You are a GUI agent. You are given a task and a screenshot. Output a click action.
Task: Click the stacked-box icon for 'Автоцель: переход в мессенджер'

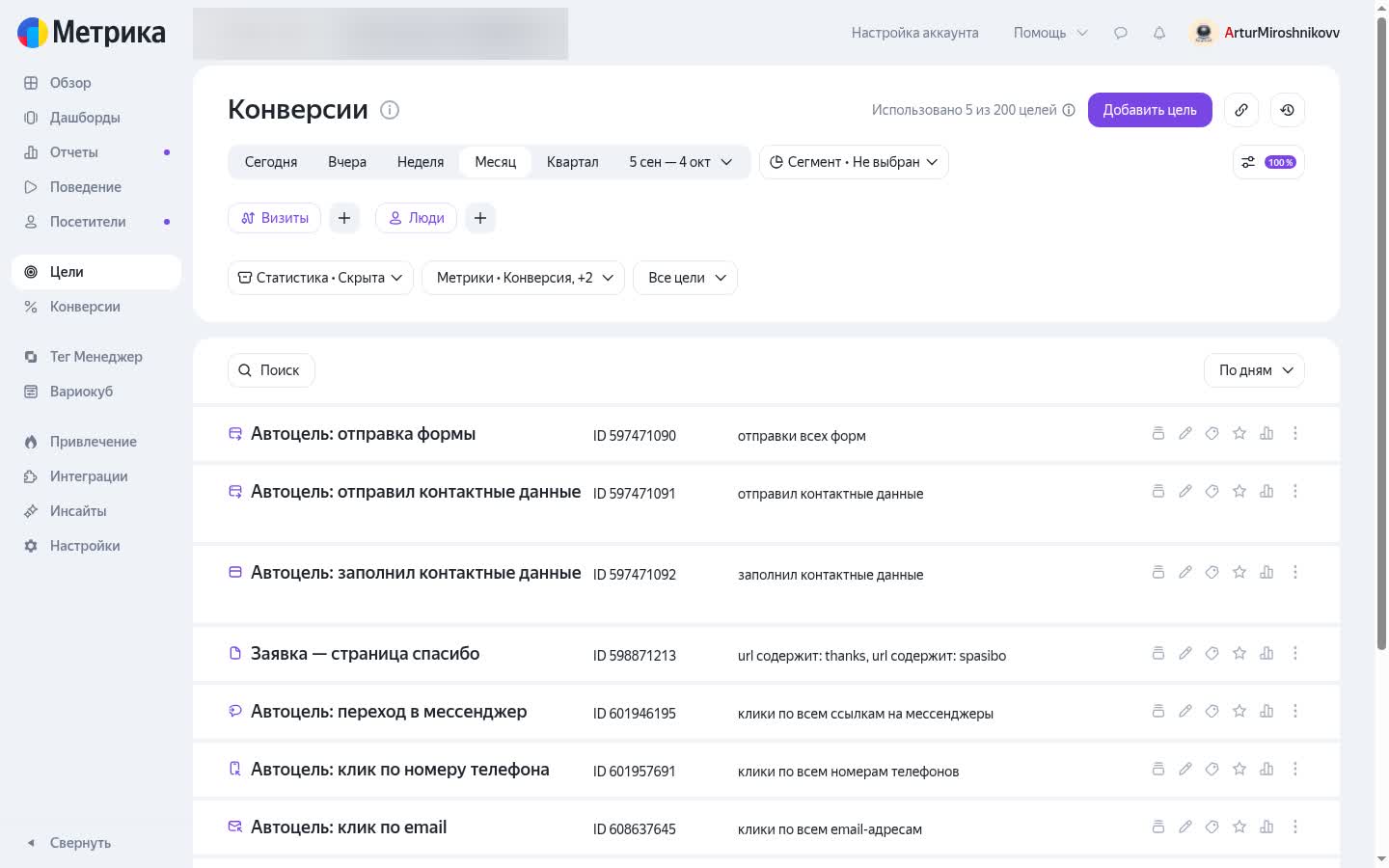coord(1158,712)
